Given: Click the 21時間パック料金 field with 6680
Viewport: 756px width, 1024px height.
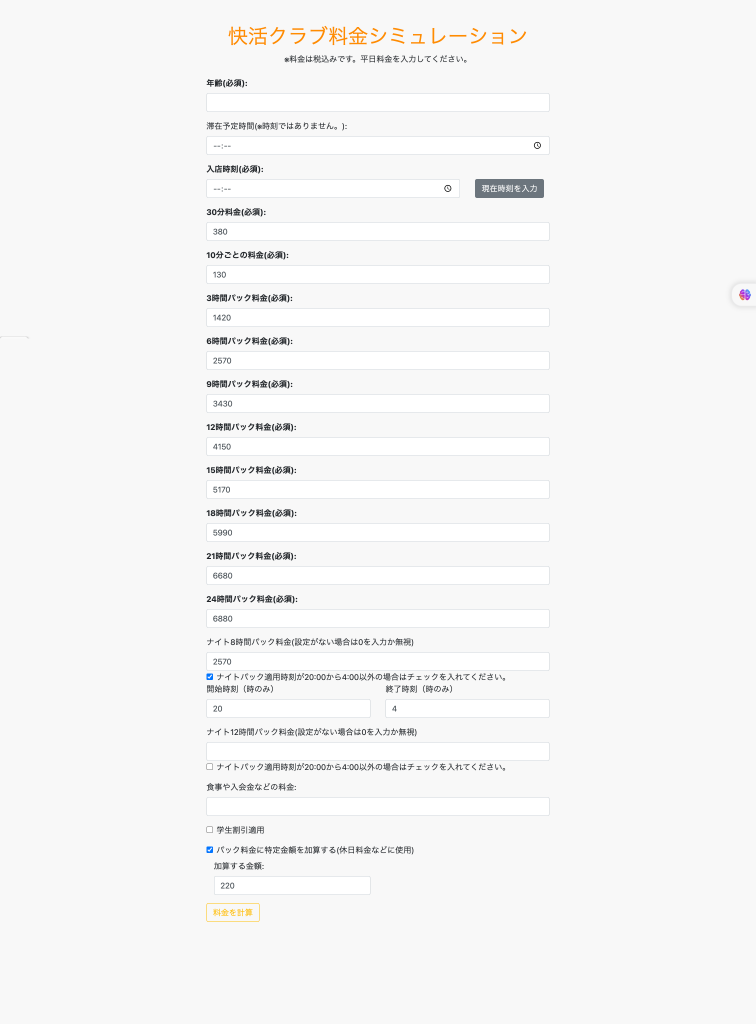Looking at the screenshot, I should click(378, 576).
